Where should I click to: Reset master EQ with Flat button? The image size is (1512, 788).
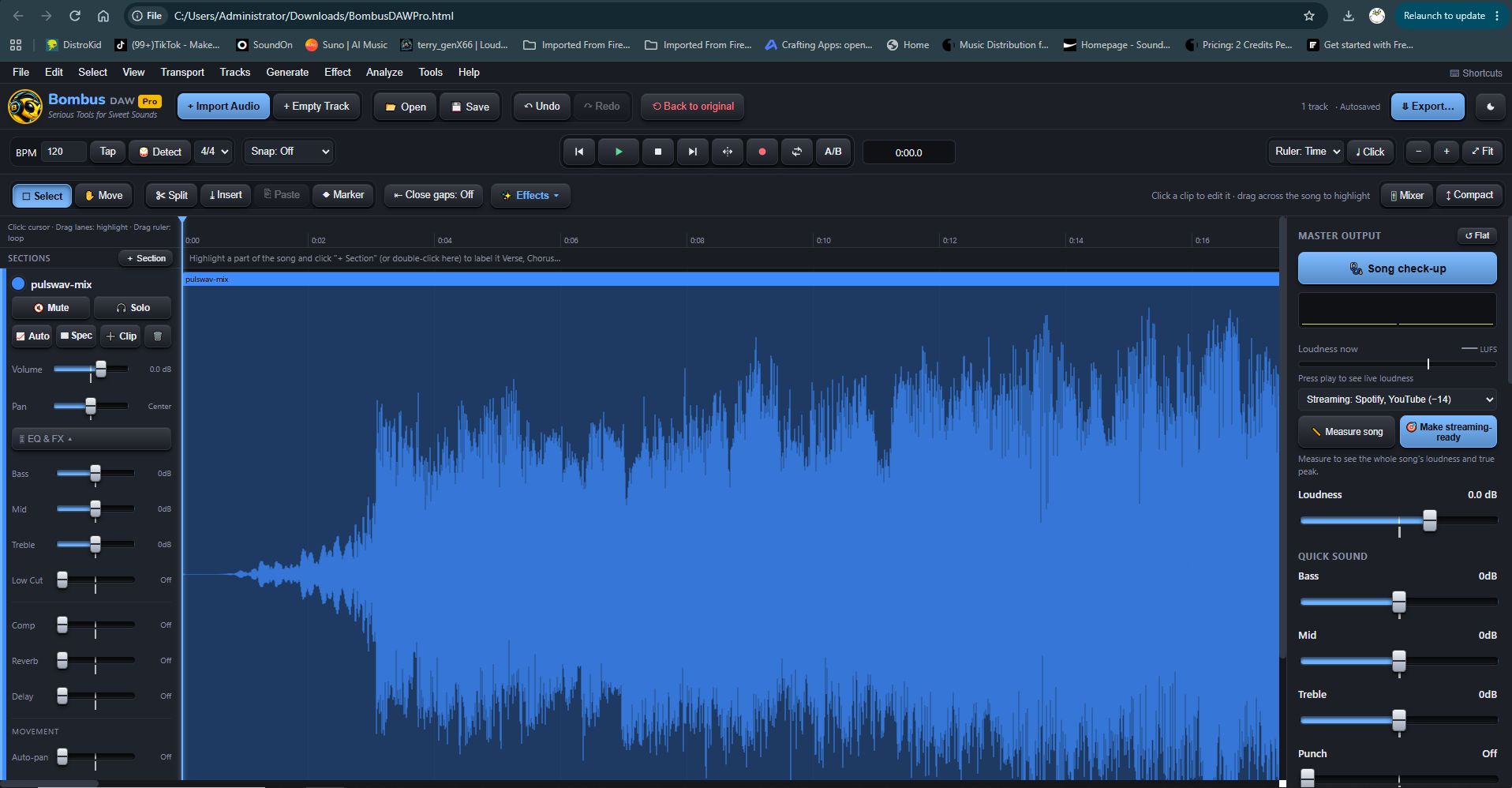pyautogui.click(x=1477, y=235)
